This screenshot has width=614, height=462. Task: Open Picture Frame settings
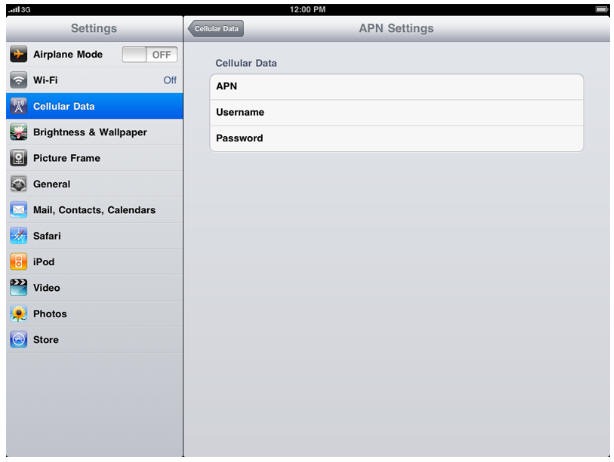pos(94,158)
